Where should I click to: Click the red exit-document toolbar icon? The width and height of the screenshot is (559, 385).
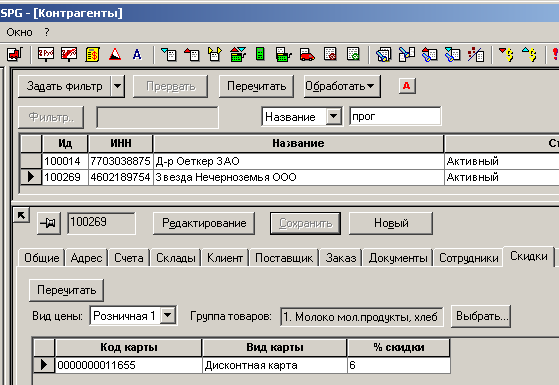click(x=15, y=55)
